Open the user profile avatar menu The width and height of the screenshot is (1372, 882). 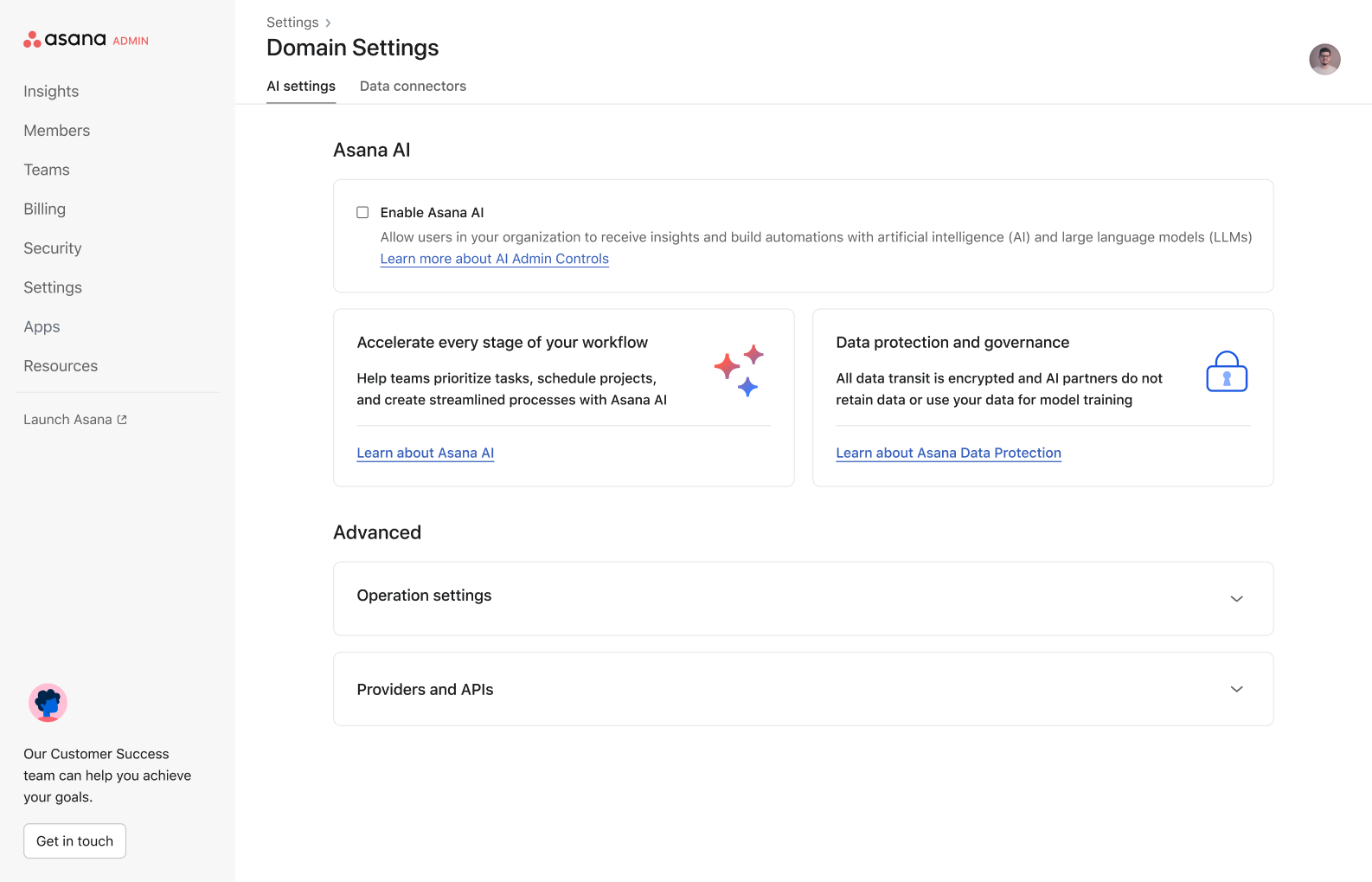[1324, 60]
